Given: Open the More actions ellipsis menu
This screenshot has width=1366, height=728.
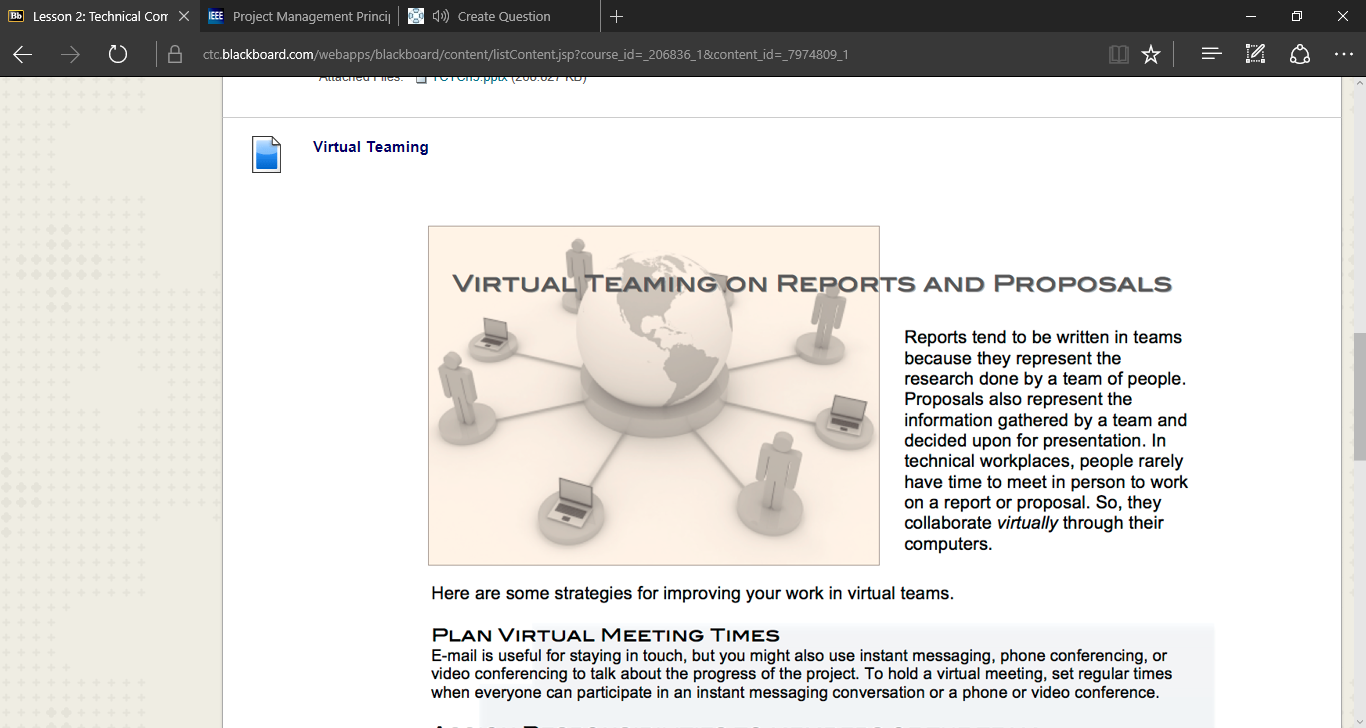Looking at the screenshot, I should pyautogui.click(x=1343, y=54).
